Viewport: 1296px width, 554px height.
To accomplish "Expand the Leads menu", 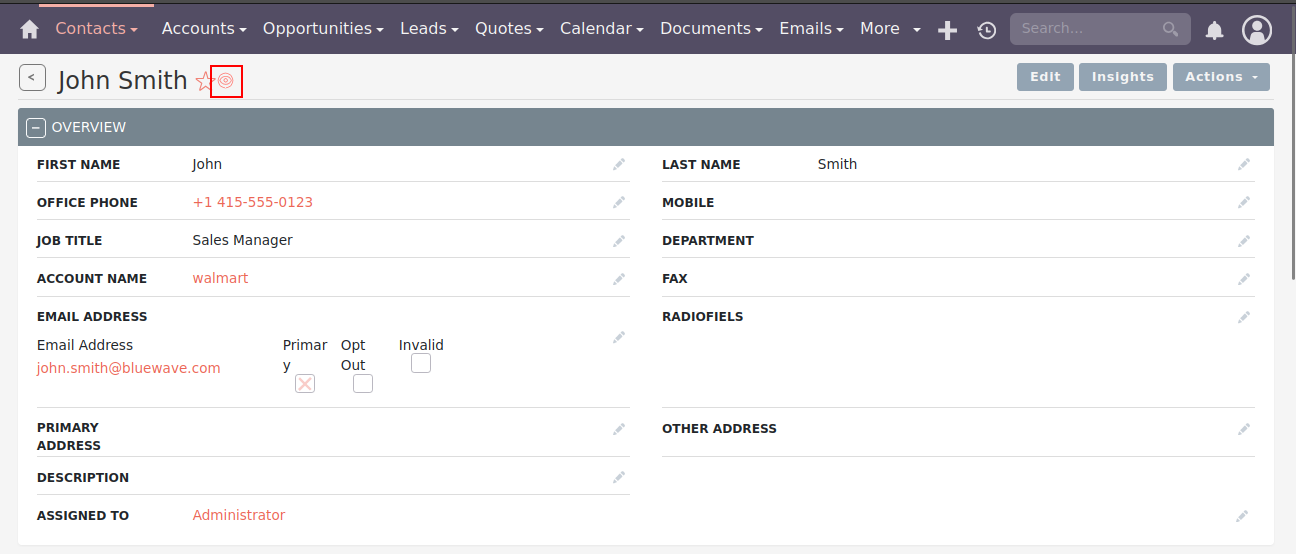I will pyautogui.click(x=429, y=29).
